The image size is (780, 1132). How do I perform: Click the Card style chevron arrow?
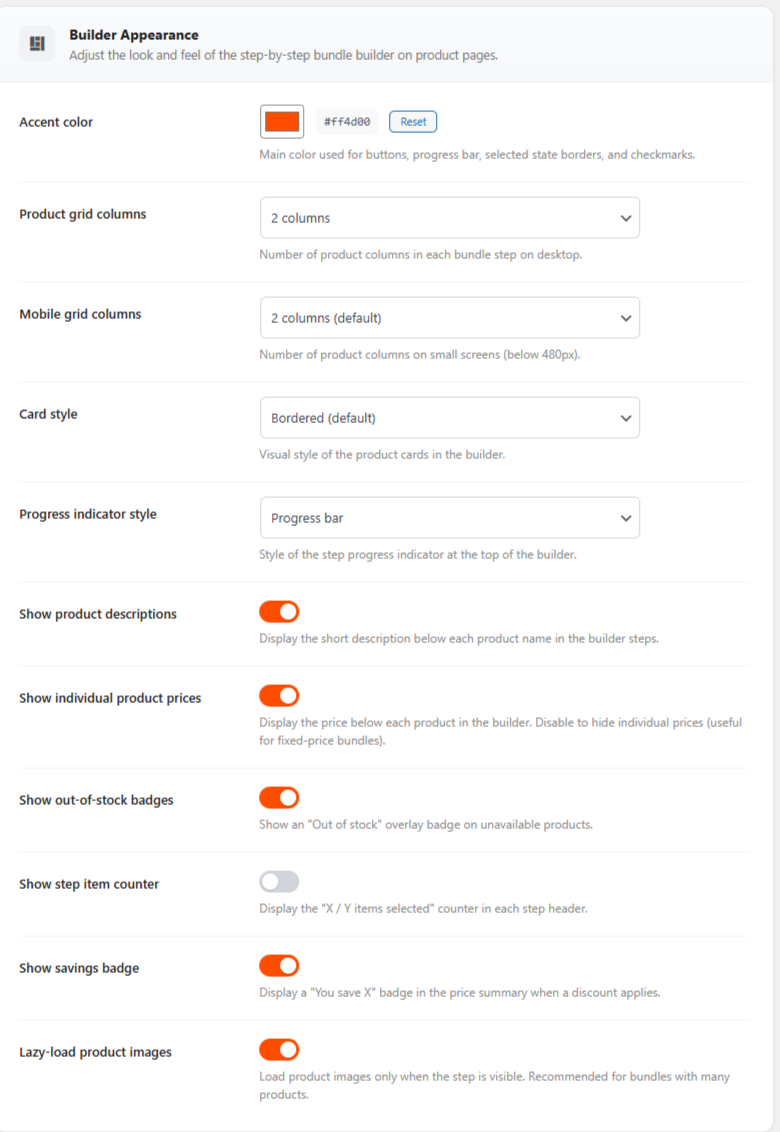(x=626, y=418)
